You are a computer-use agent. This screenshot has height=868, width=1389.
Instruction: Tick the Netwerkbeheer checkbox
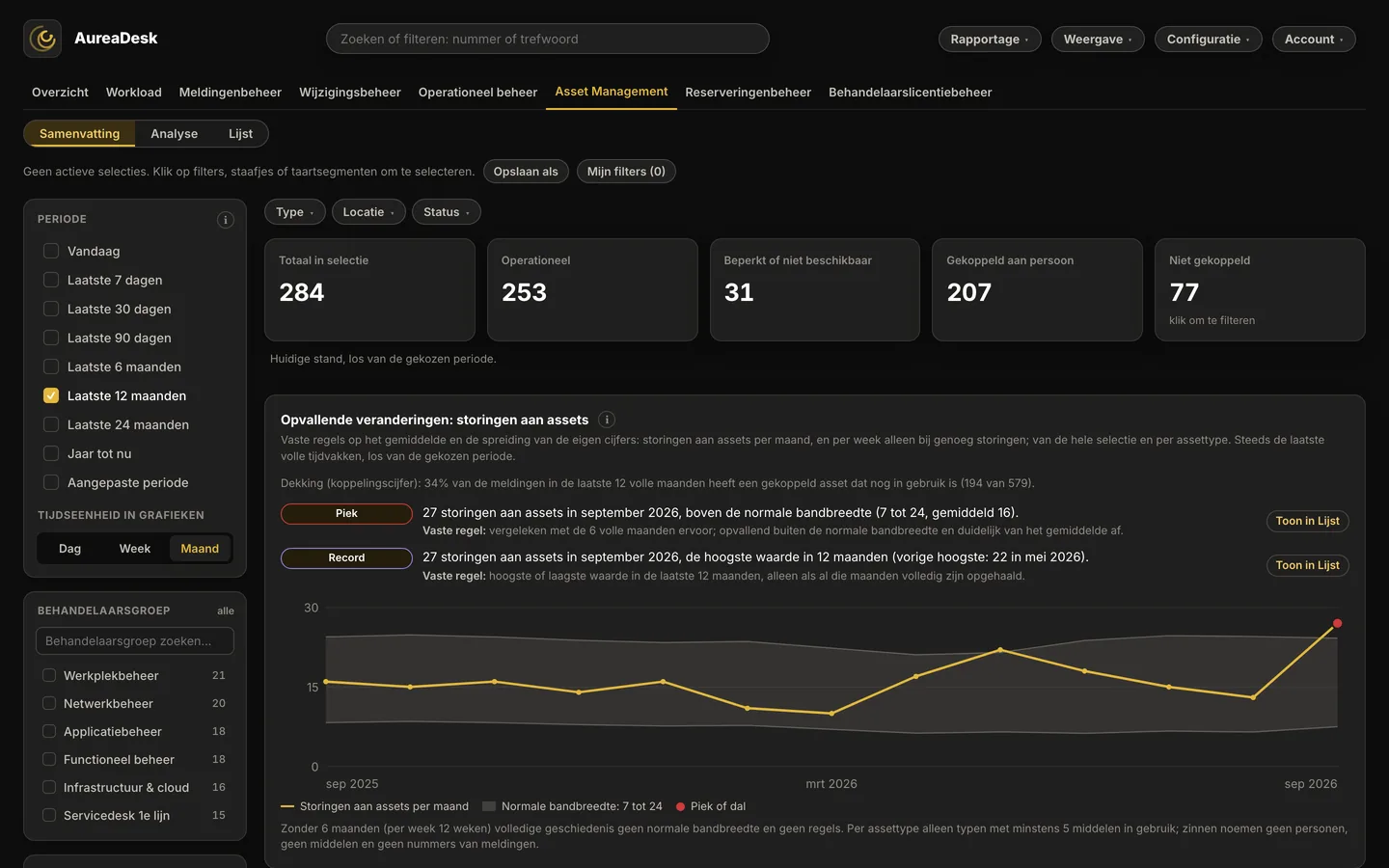49,703
